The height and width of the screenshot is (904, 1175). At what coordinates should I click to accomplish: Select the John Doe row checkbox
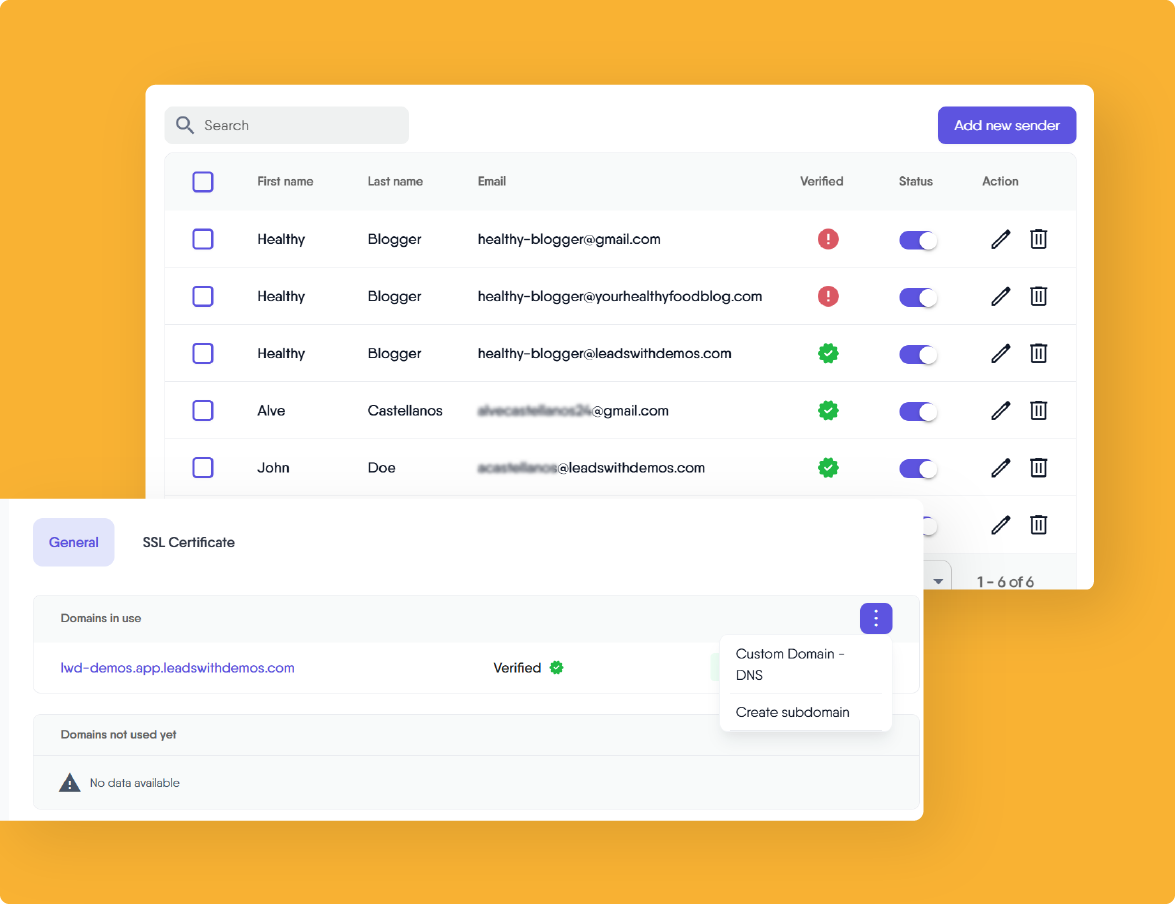(x=203, y=467)
